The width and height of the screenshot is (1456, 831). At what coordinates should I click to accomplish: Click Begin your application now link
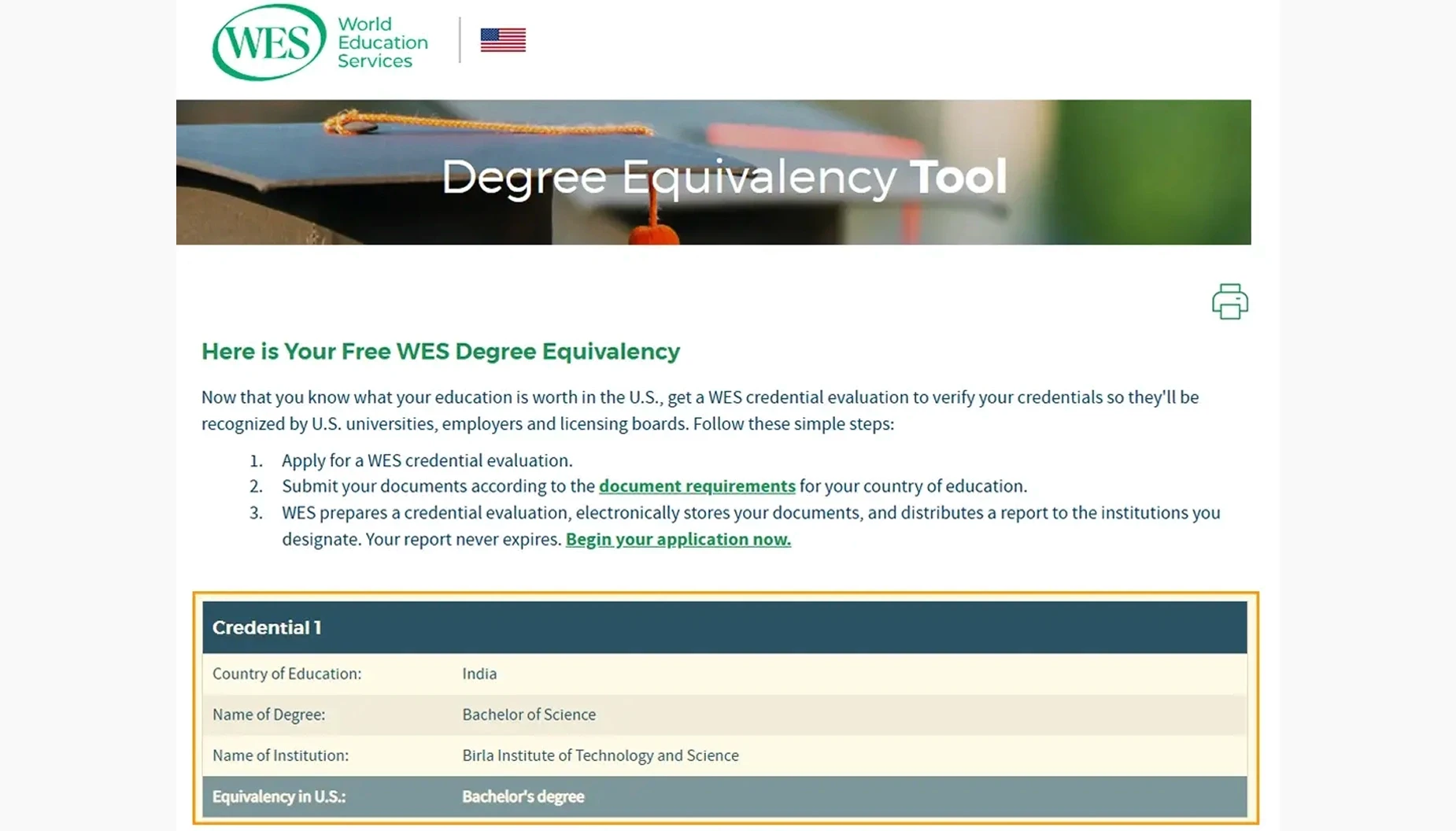678,539
